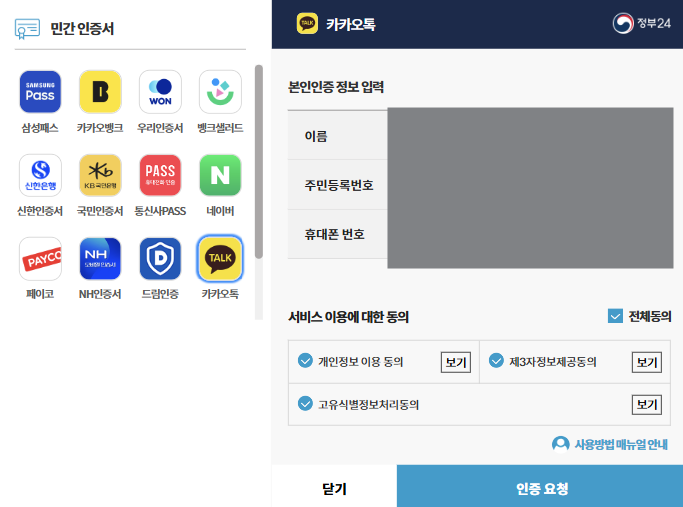Select the 통신사PASS red icon
Screen dimensions: 683x507
click(160, 175)
